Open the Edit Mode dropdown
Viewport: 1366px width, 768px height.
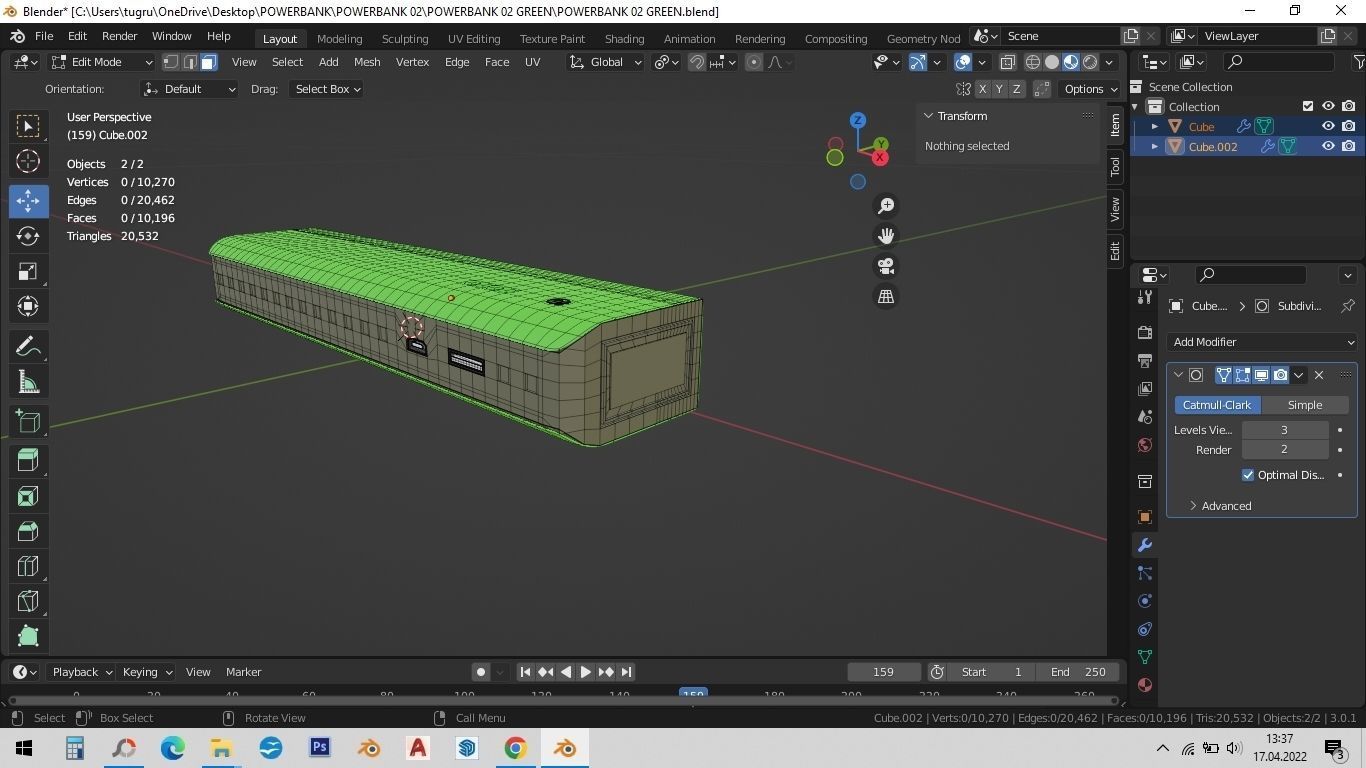tap(101, 62)
